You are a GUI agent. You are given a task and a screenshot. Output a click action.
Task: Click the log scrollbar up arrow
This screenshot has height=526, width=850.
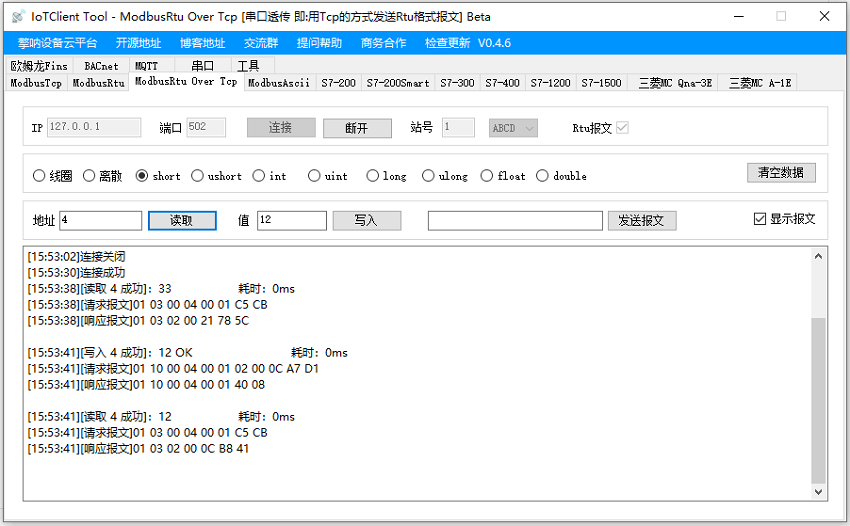[819, 256]
